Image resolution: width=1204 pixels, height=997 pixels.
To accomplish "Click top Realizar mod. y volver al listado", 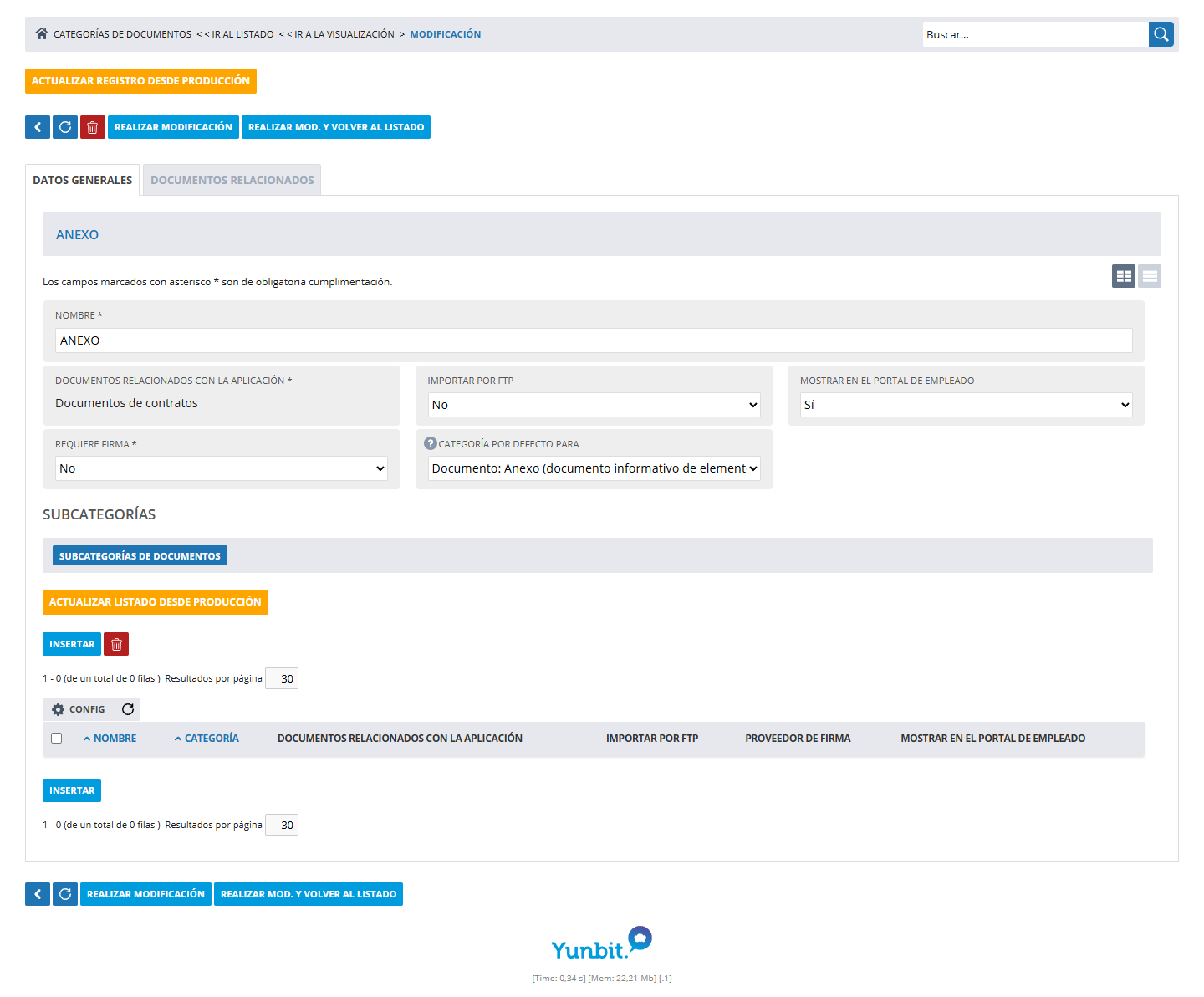I will pyautogui.click(x=336, y=127).
